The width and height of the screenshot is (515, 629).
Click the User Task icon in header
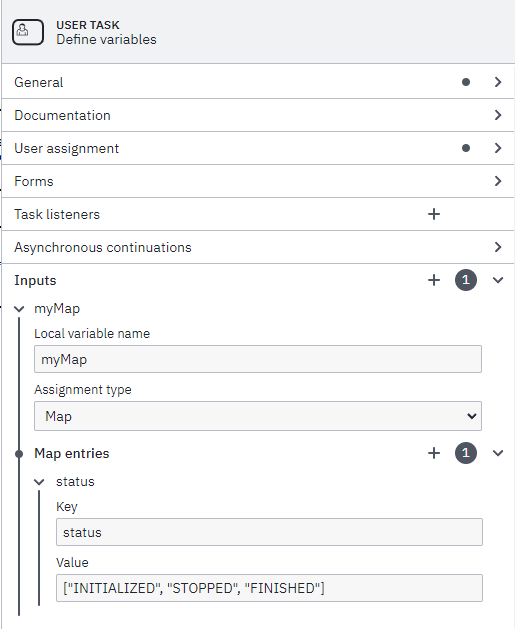point(28,32)
